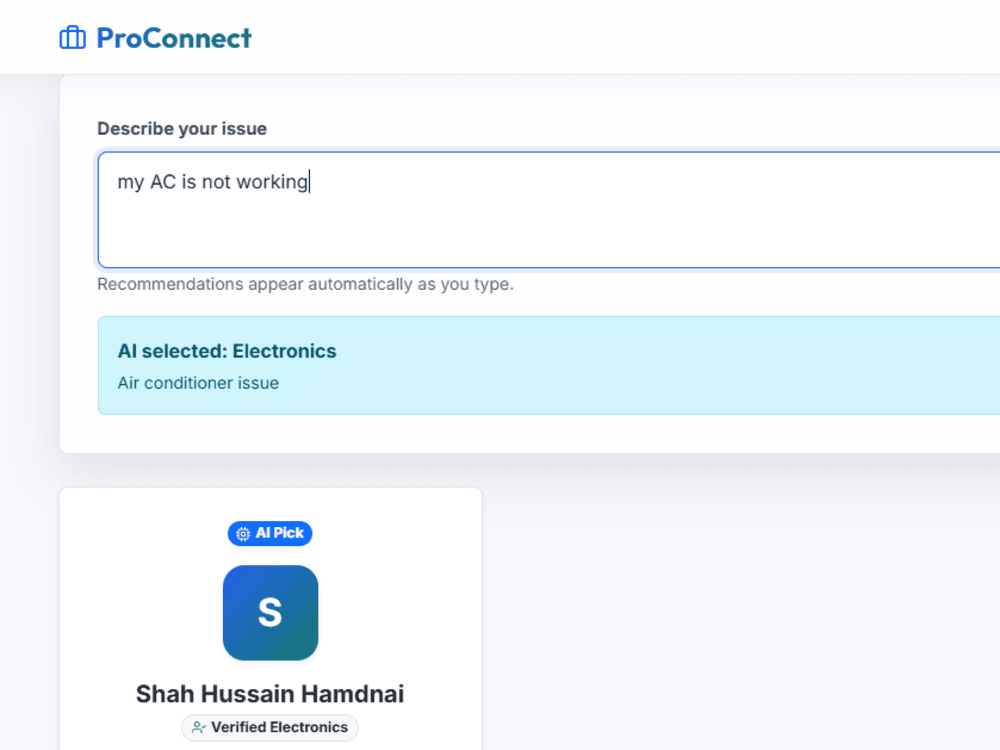This screenshot has width=1000, height=750.
Task: Click the word 'Electronics' in AI selected banner
Action: click(x=284, y=351)
